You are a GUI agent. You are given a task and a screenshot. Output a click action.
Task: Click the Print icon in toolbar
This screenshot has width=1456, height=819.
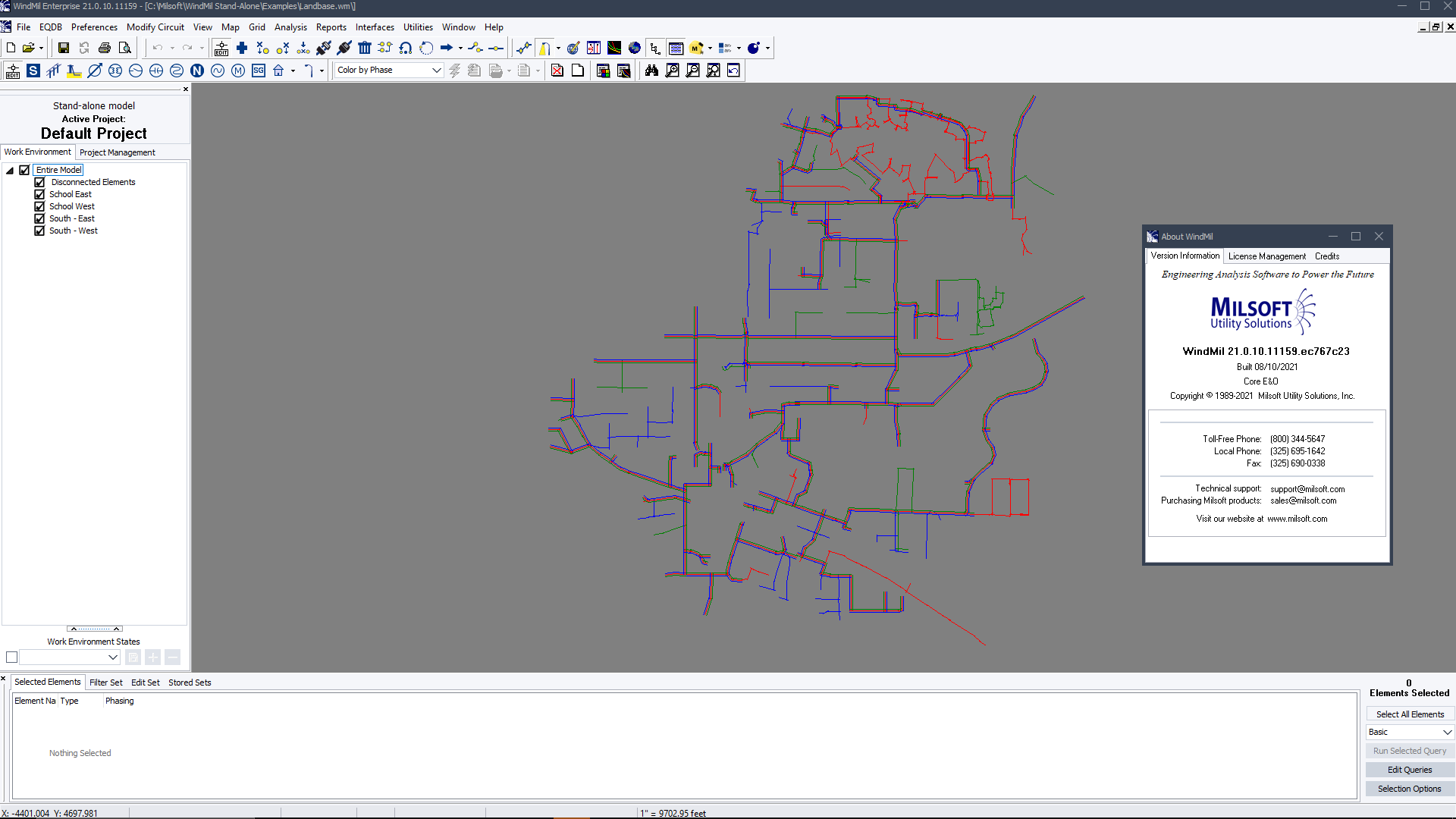pos(105,48)
